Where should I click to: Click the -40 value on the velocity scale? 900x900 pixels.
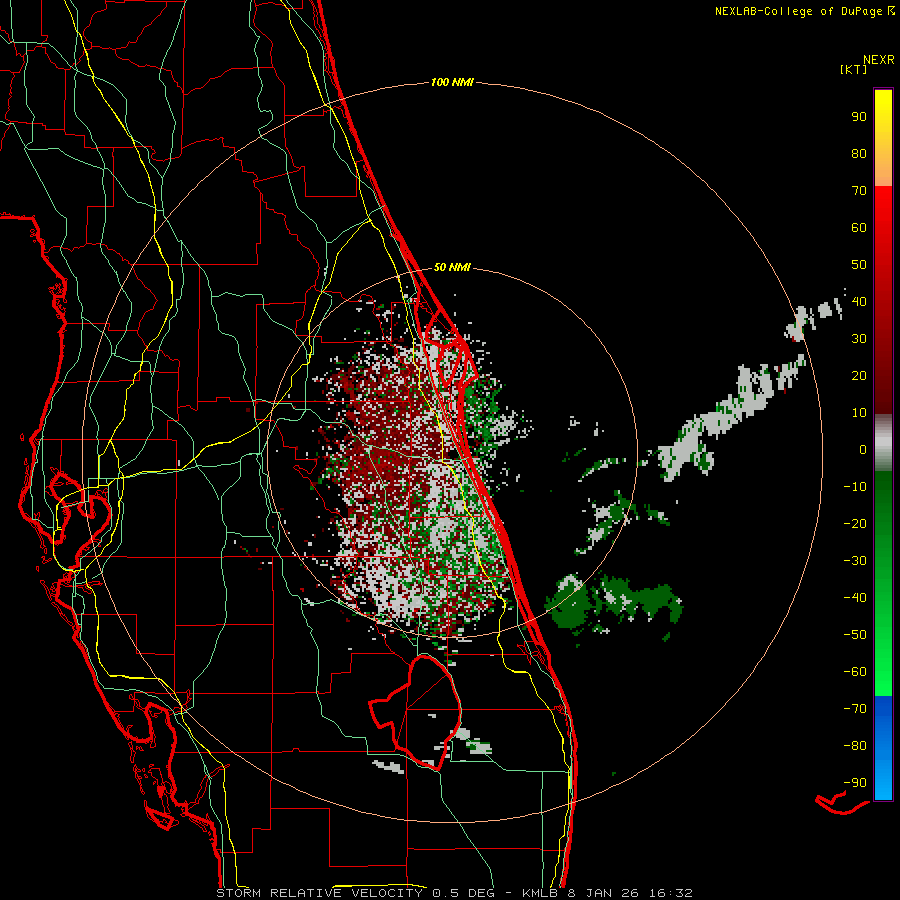point(855,598)
